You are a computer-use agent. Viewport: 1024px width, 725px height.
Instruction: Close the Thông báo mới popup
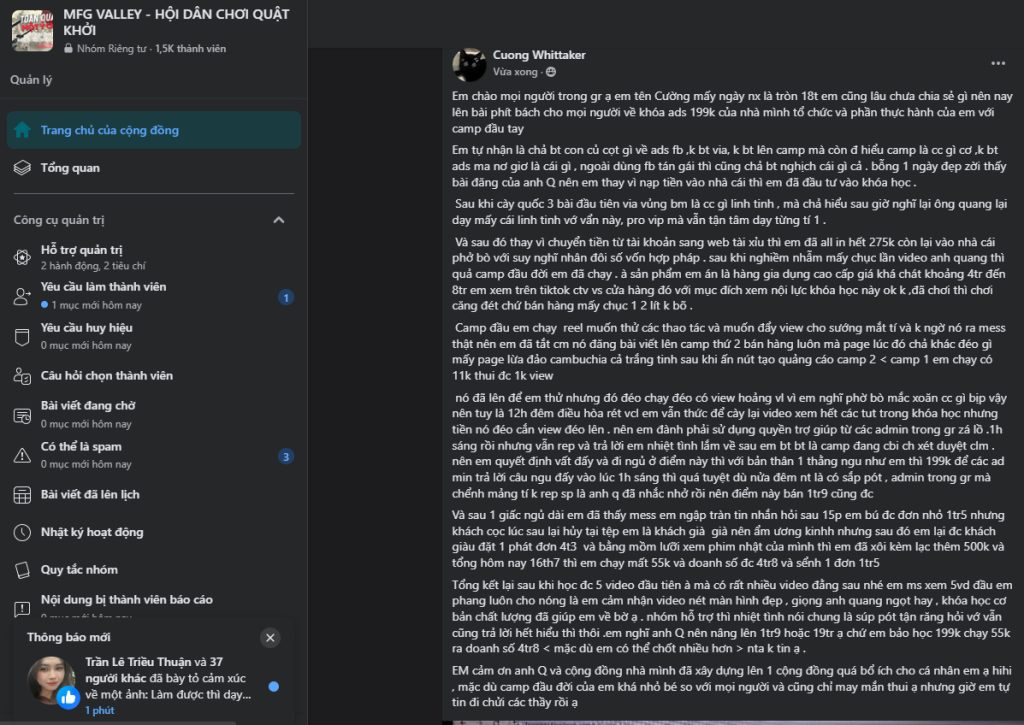[x=270, y=637]
